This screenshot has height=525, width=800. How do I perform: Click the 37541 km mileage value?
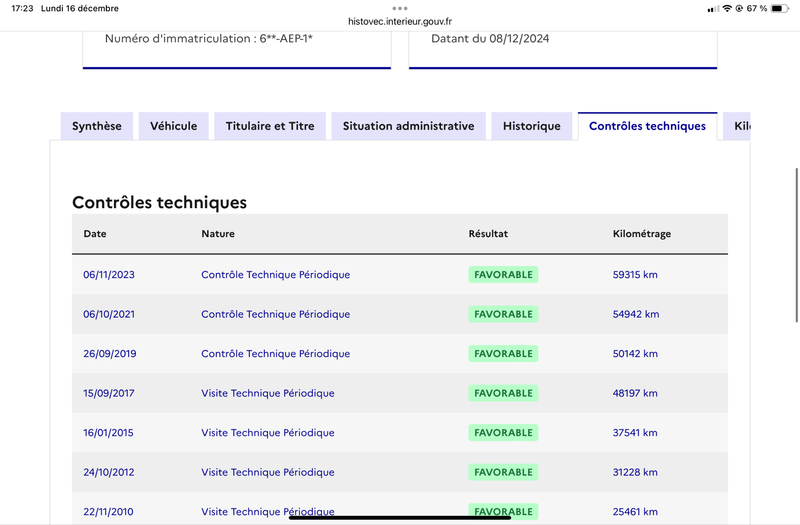coord(635,433)
